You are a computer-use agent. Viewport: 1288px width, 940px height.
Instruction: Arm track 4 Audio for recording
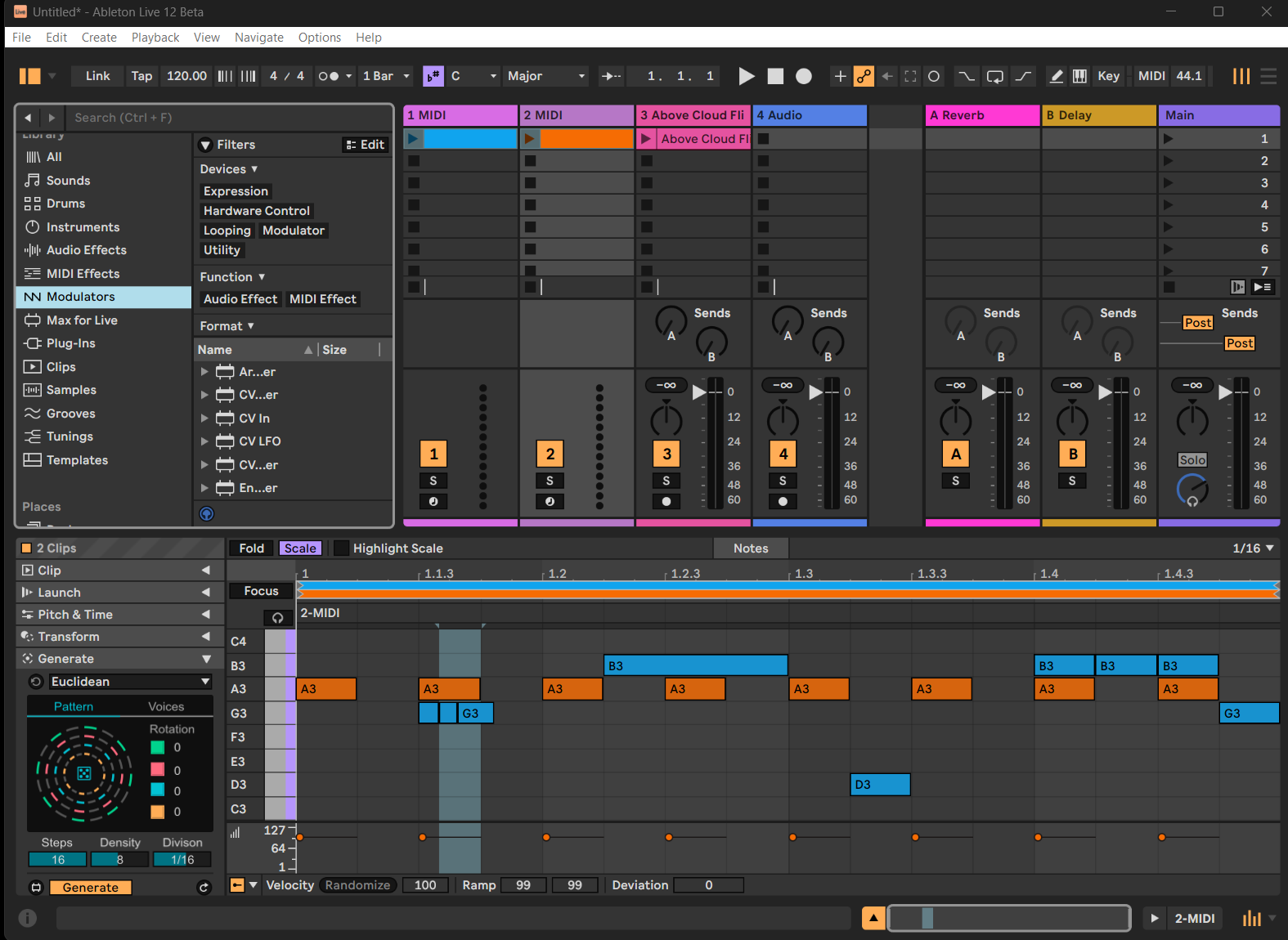(783, 501)
